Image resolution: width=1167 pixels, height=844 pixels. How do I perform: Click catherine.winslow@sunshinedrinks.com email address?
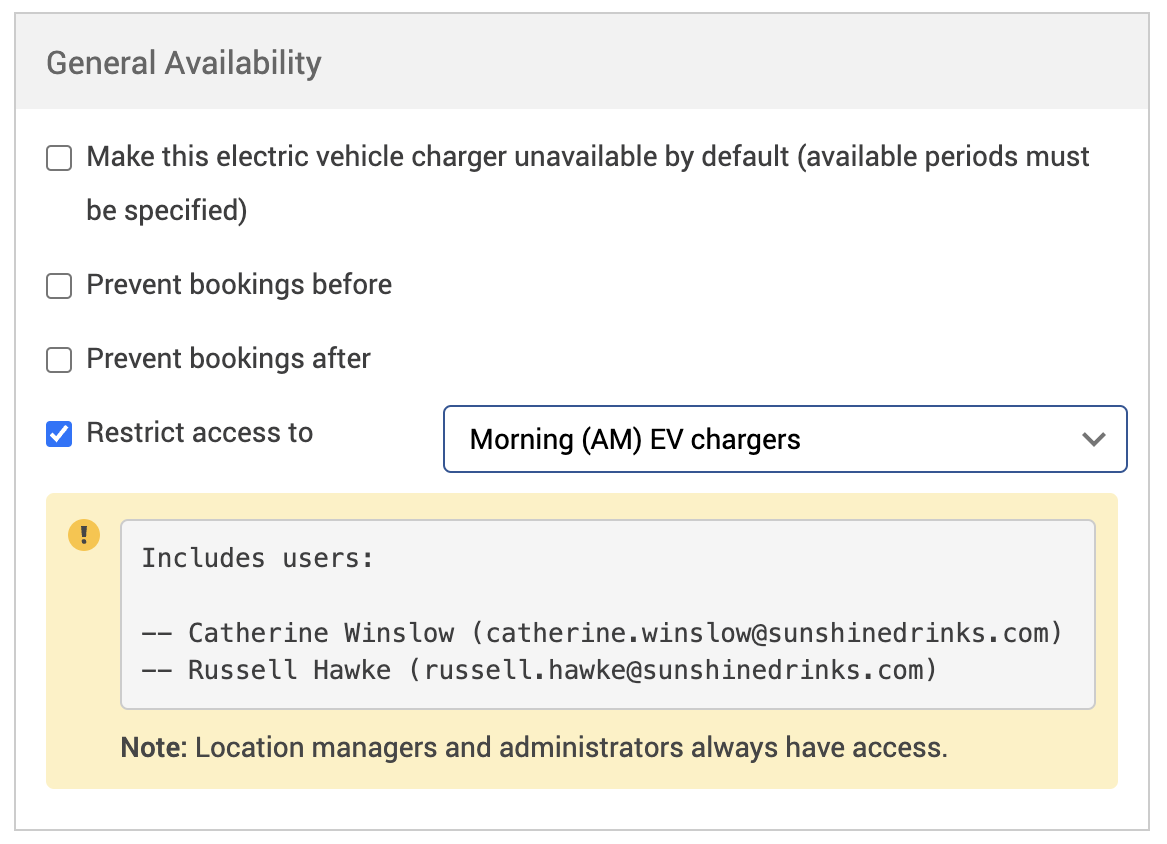point(766,633)
